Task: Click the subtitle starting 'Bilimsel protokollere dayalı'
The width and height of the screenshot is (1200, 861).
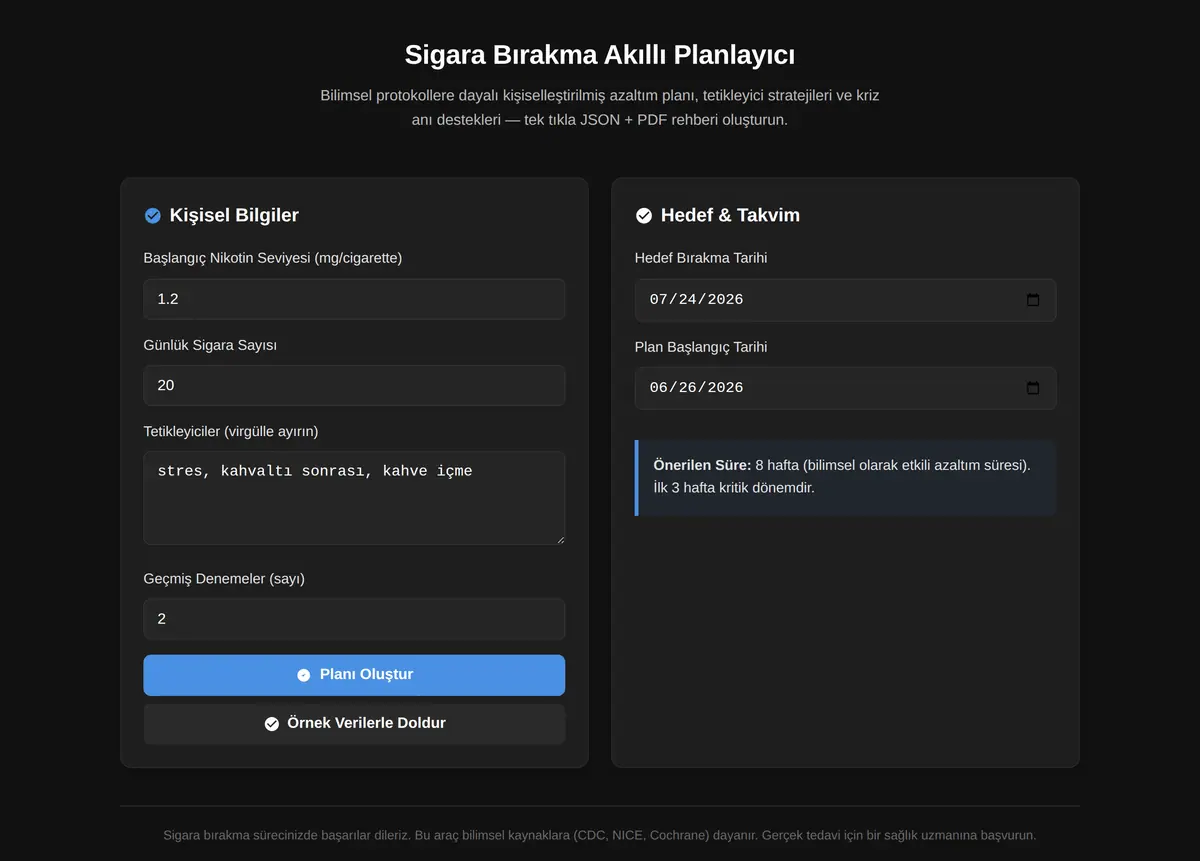Action: pos(600,108)
